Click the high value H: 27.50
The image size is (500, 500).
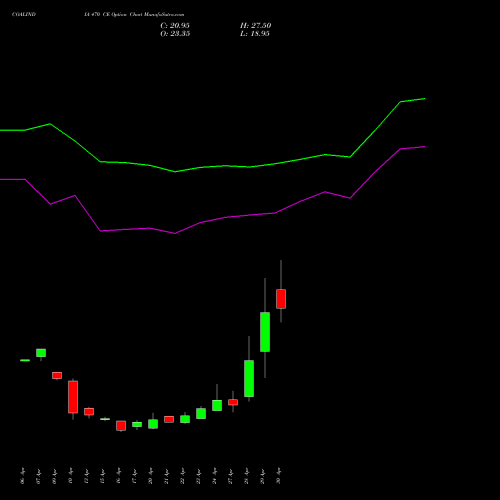tap(255, 26)
